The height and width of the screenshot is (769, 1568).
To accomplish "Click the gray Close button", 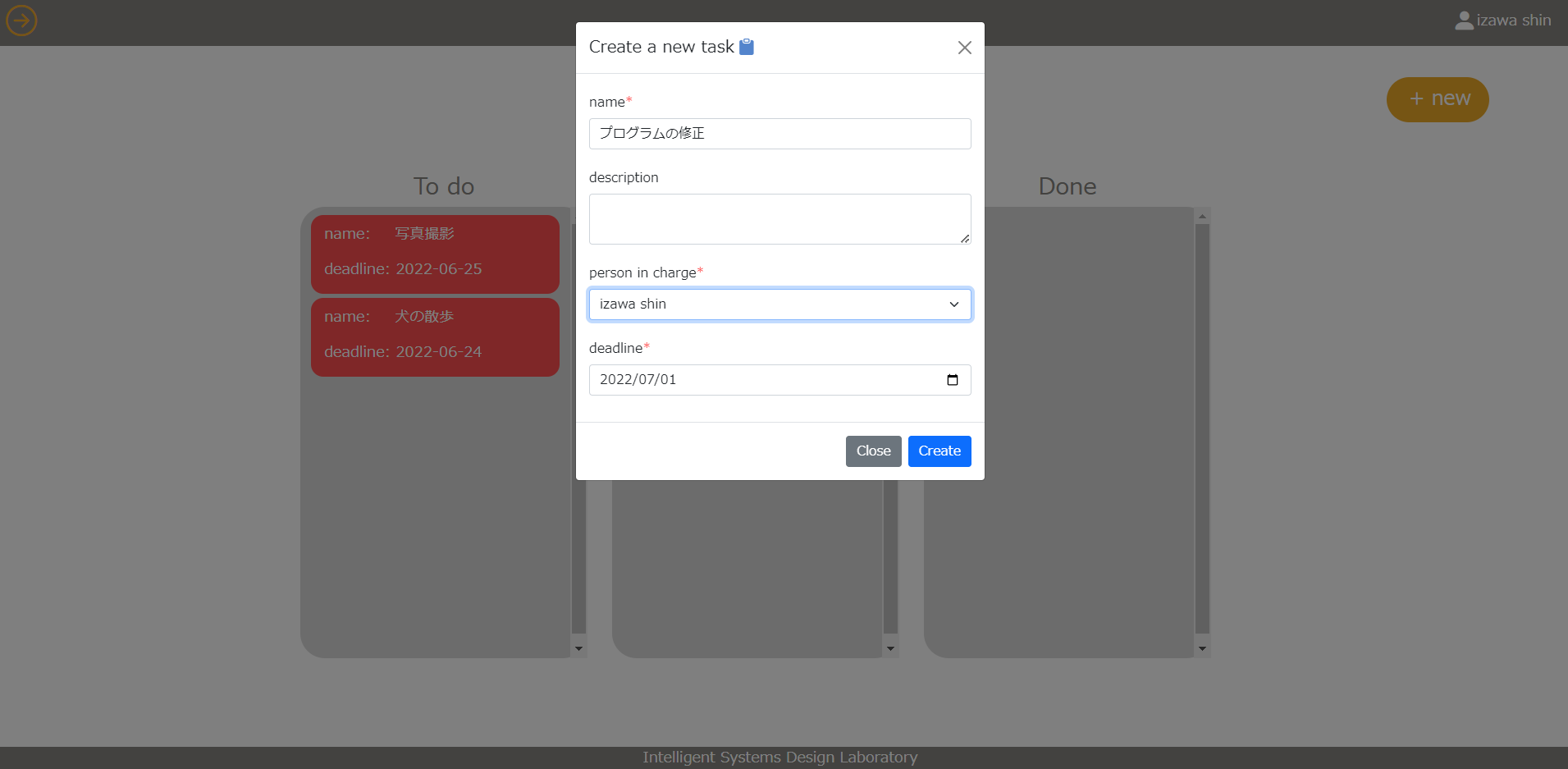I will point(874,451).
